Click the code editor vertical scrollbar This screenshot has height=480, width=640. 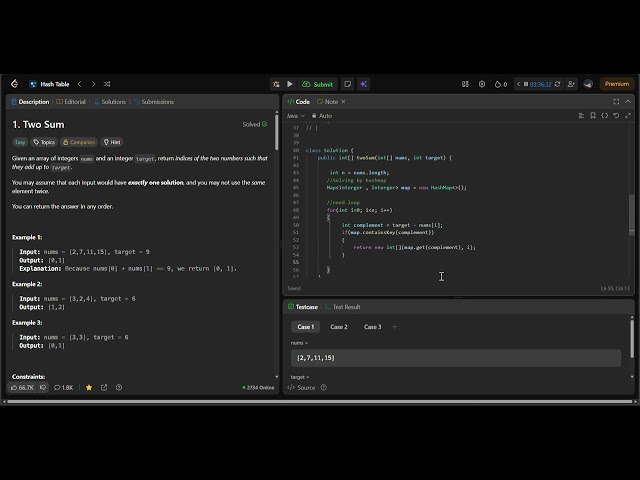tap(632, 214)
